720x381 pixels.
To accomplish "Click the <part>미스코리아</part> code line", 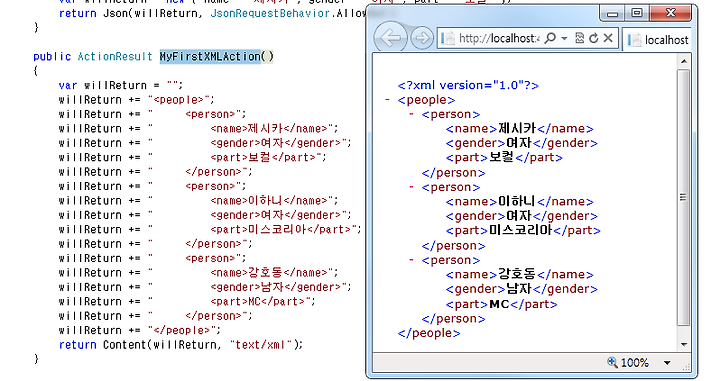I will (286, 229).
